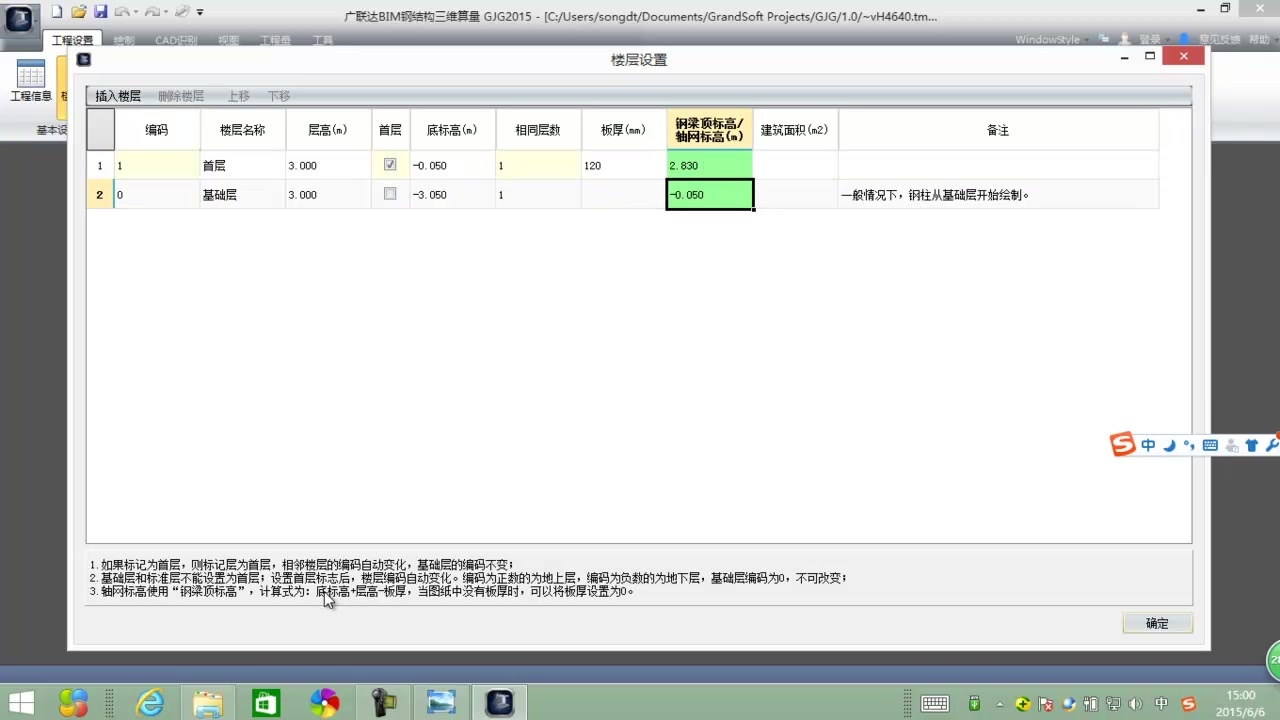Click the safely remove USB tray icon
This screenshot has height=720, width=1280.
[x=975, y=704]
